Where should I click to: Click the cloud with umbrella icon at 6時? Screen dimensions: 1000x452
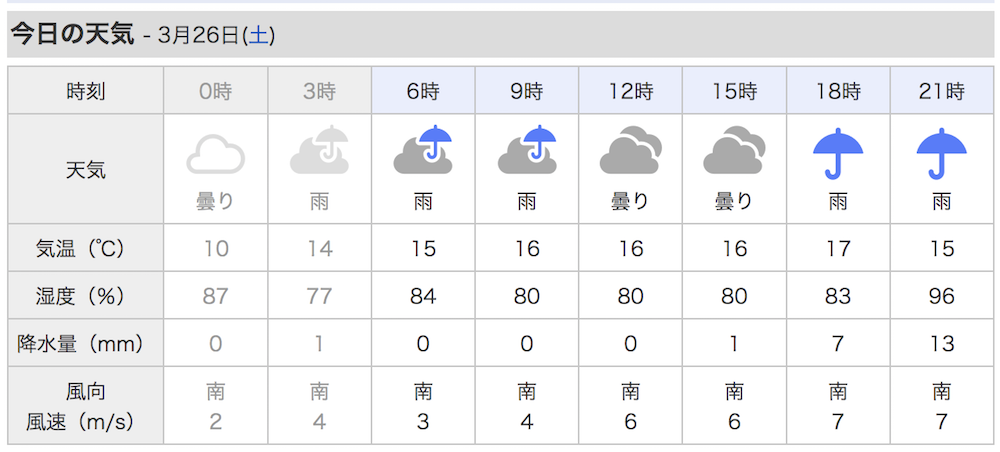[423, 150]
